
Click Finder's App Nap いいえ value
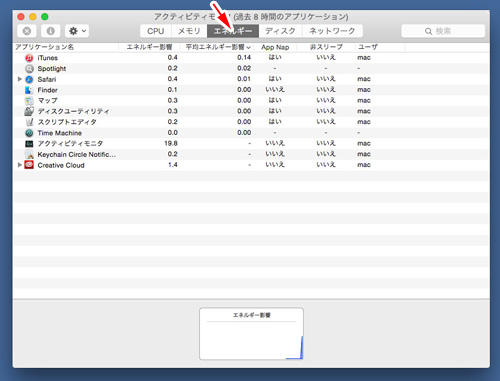tap(275, 90)
